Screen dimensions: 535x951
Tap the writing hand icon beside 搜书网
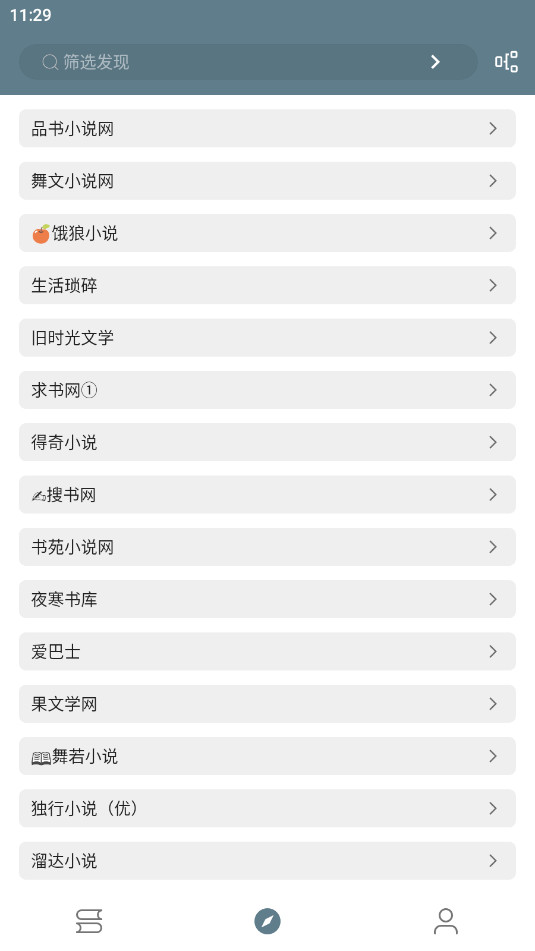coord(39,496)
